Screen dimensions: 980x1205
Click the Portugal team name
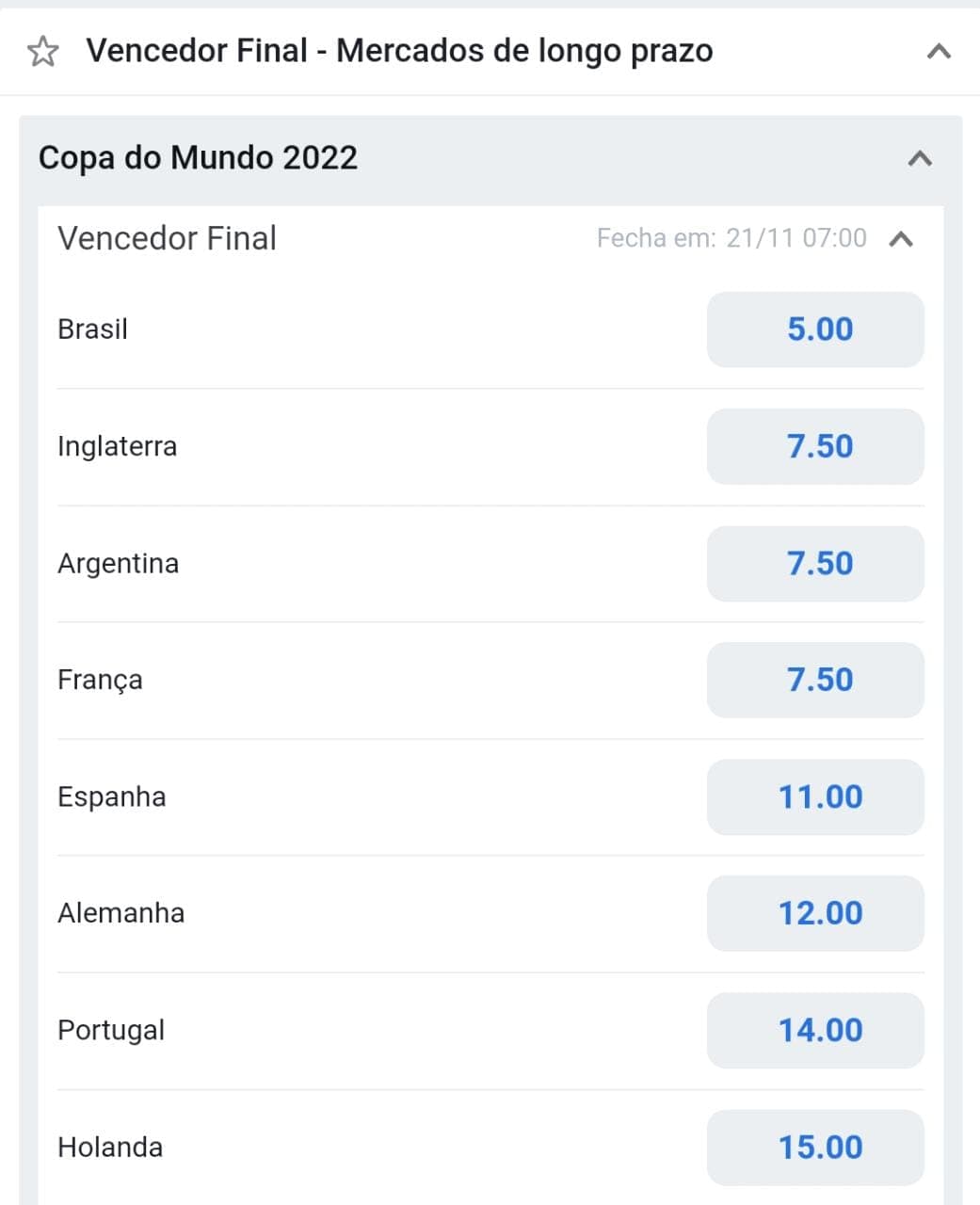click(x=111, y=1031)
